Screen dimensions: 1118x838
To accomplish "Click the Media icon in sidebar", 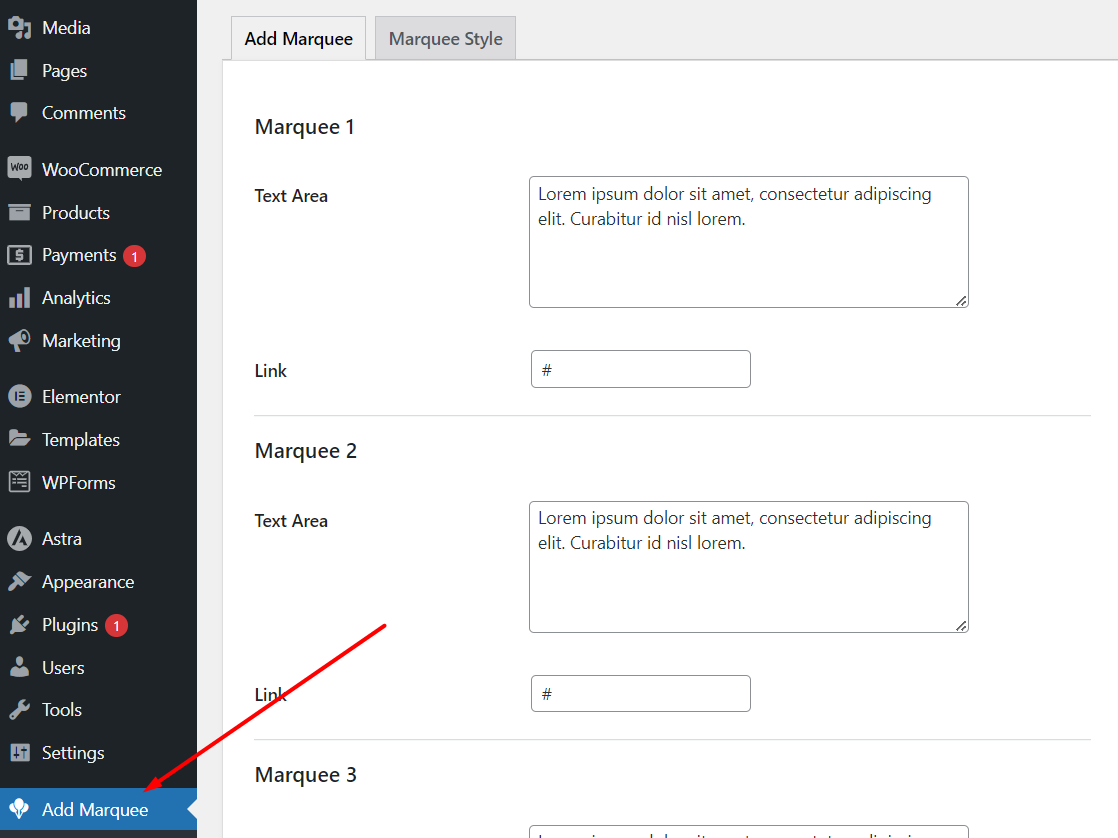I will (x=19, y=28).
